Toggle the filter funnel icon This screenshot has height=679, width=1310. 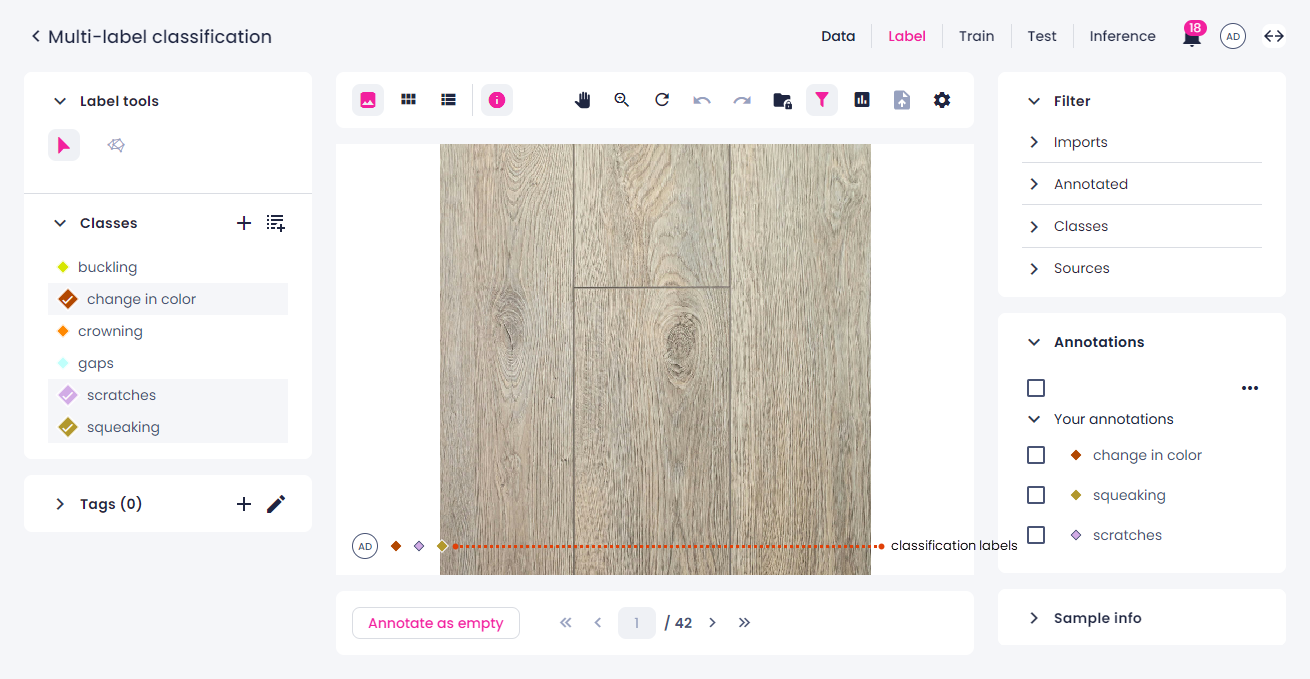[x=822, y=100]
